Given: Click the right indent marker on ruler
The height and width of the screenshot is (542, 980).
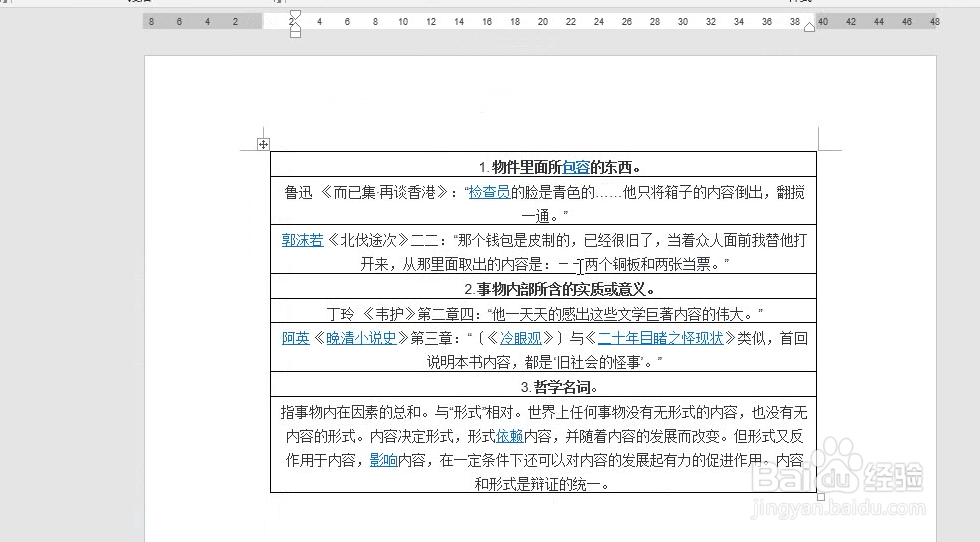Looking at the screenshot, I should [809, 27].
